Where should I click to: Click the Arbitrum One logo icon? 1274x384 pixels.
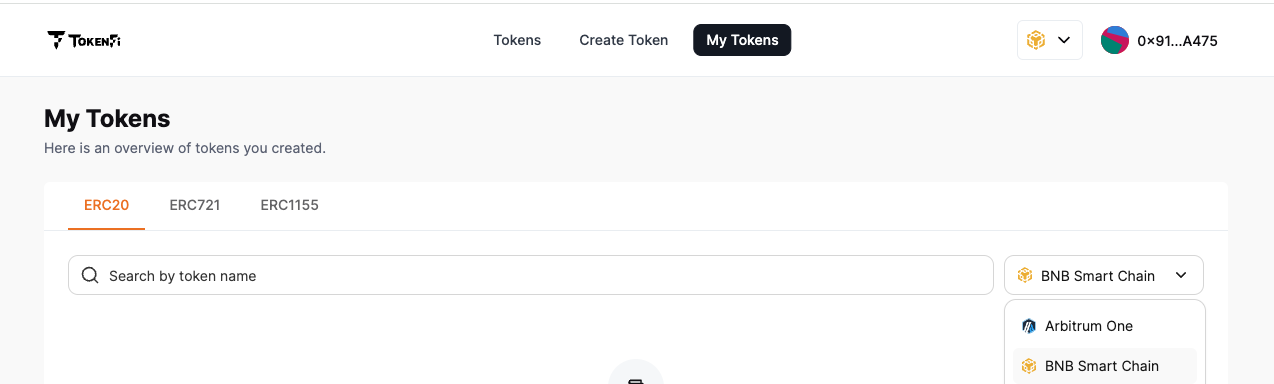pyautogui.click(x=1029, y=326)
